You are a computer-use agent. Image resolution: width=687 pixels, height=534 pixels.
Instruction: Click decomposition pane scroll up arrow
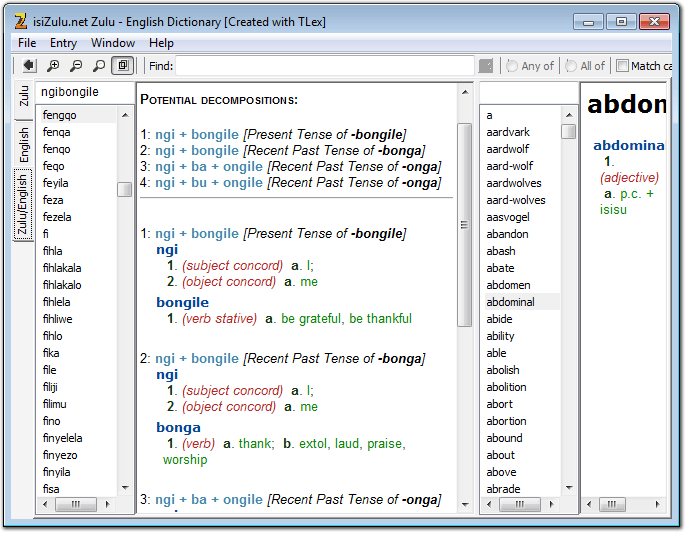pyautogui.click(x=465, y=92)
